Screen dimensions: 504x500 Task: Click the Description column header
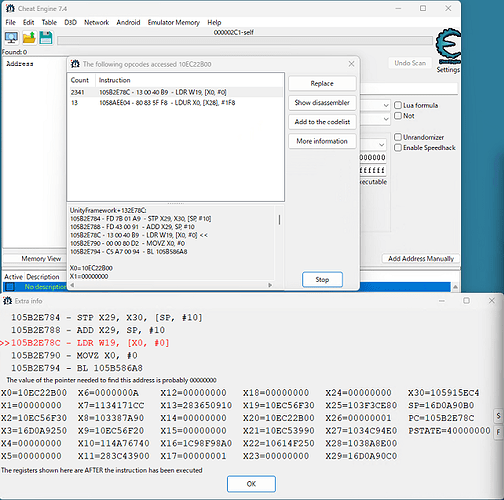(x=43, y=277)
